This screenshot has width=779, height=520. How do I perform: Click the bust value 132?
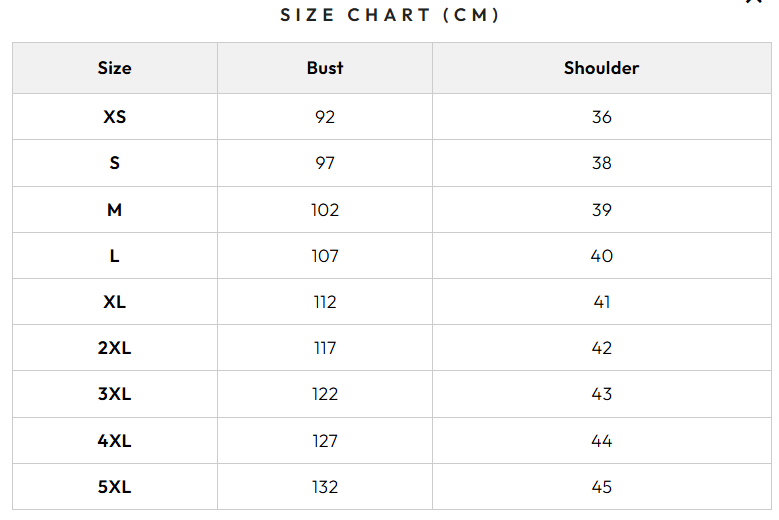tap(325, 487)
